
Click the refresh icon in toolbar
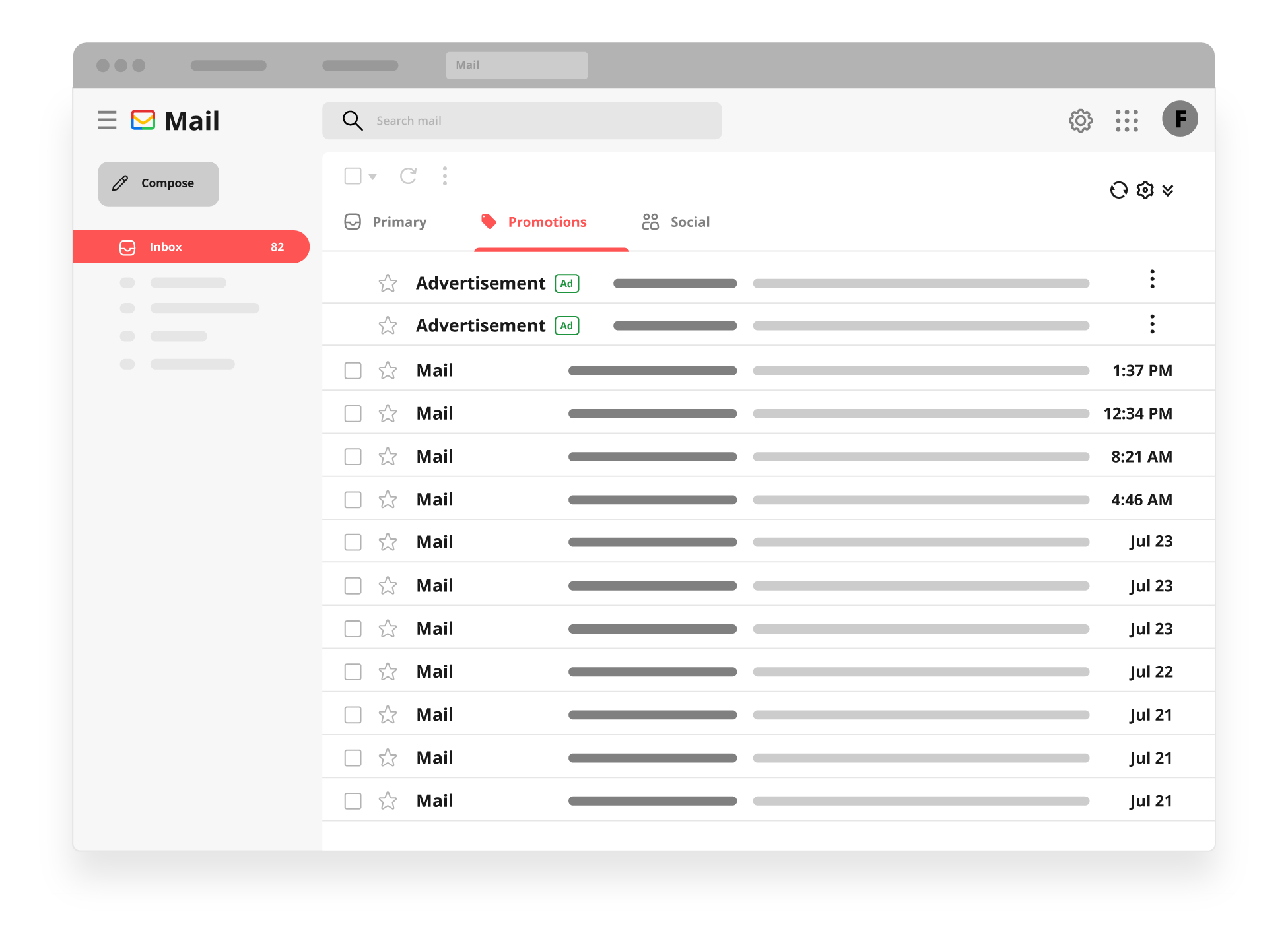[408, 176]
